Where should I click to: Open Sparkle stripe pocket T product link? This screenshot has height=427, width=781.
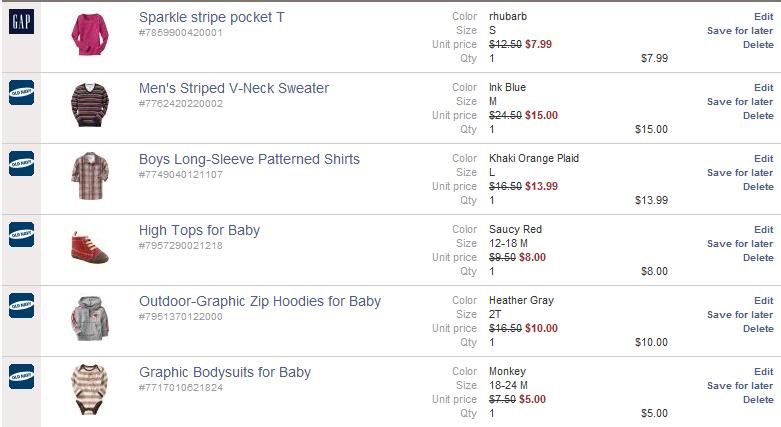click(x=212, y=17)
